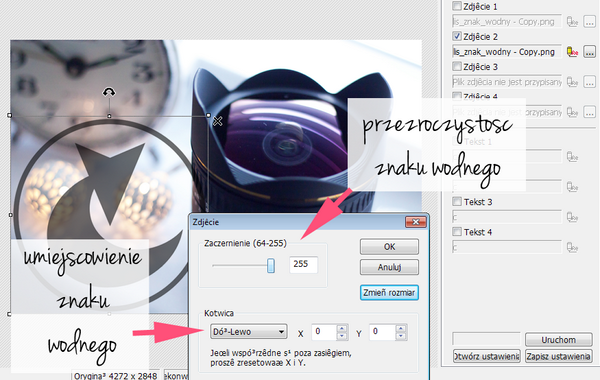
Task: Click the Zaczernienie opacity slider handle
Action: [271, 265]
